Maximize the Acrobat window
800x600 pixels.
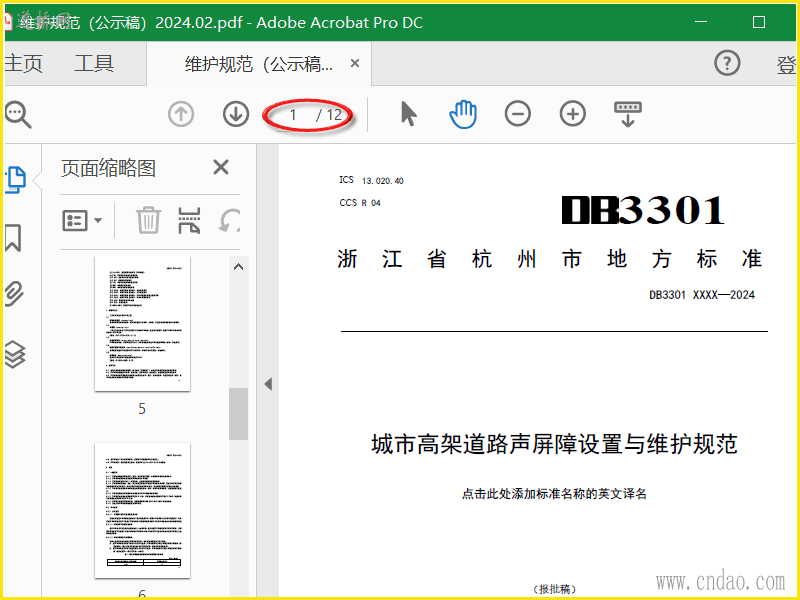click(759, 22)
